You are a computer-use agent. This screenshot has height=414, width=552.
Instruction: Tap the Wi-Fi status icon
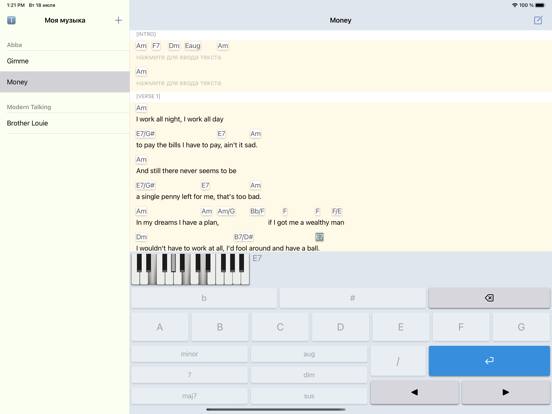click(x=515, y=5)
